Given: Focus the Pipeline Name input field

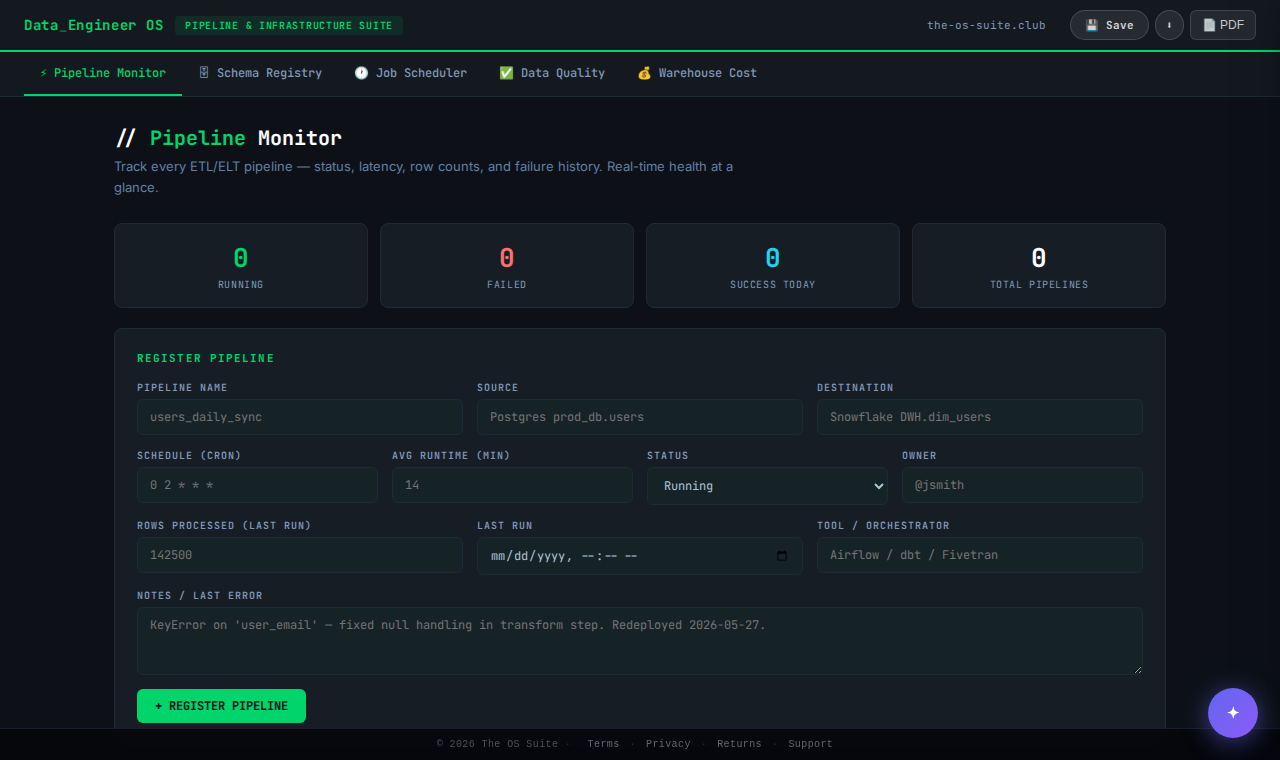Looking at the screenshot, I should (x=300, y=417).
